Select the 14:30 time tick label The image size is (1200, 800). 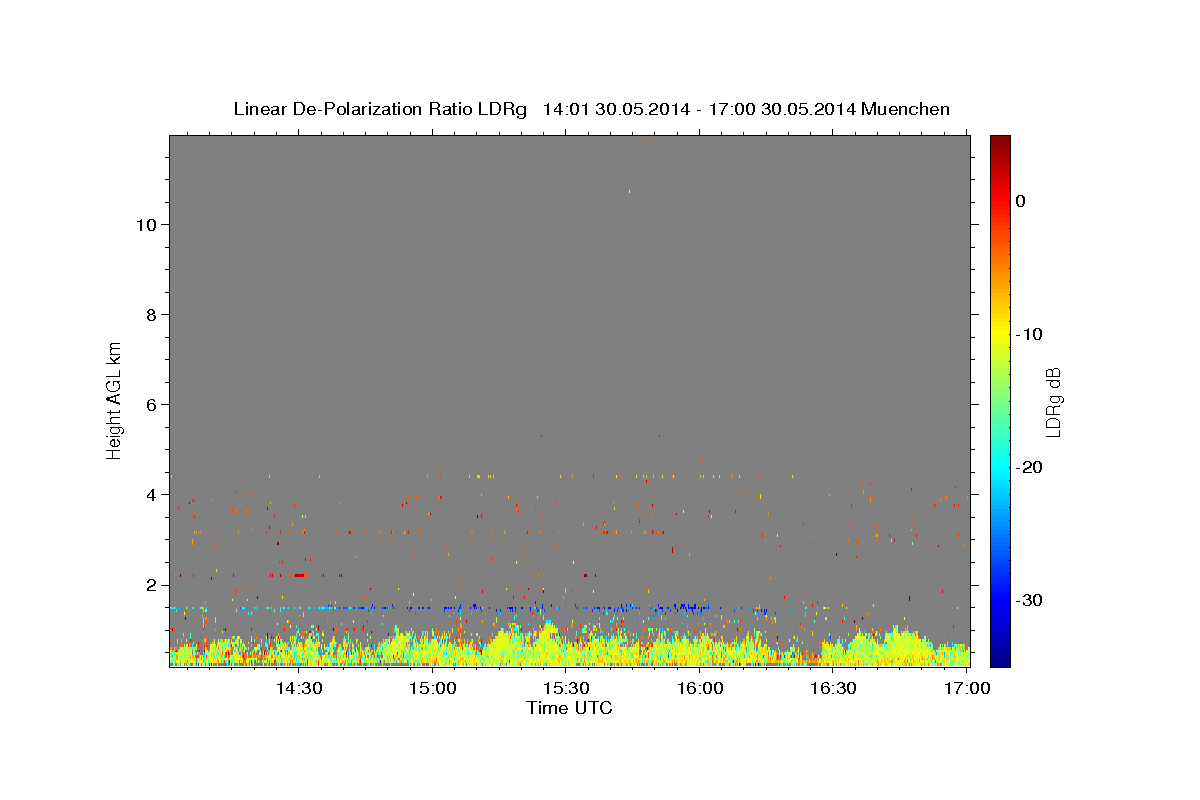[x=299, y=688]
